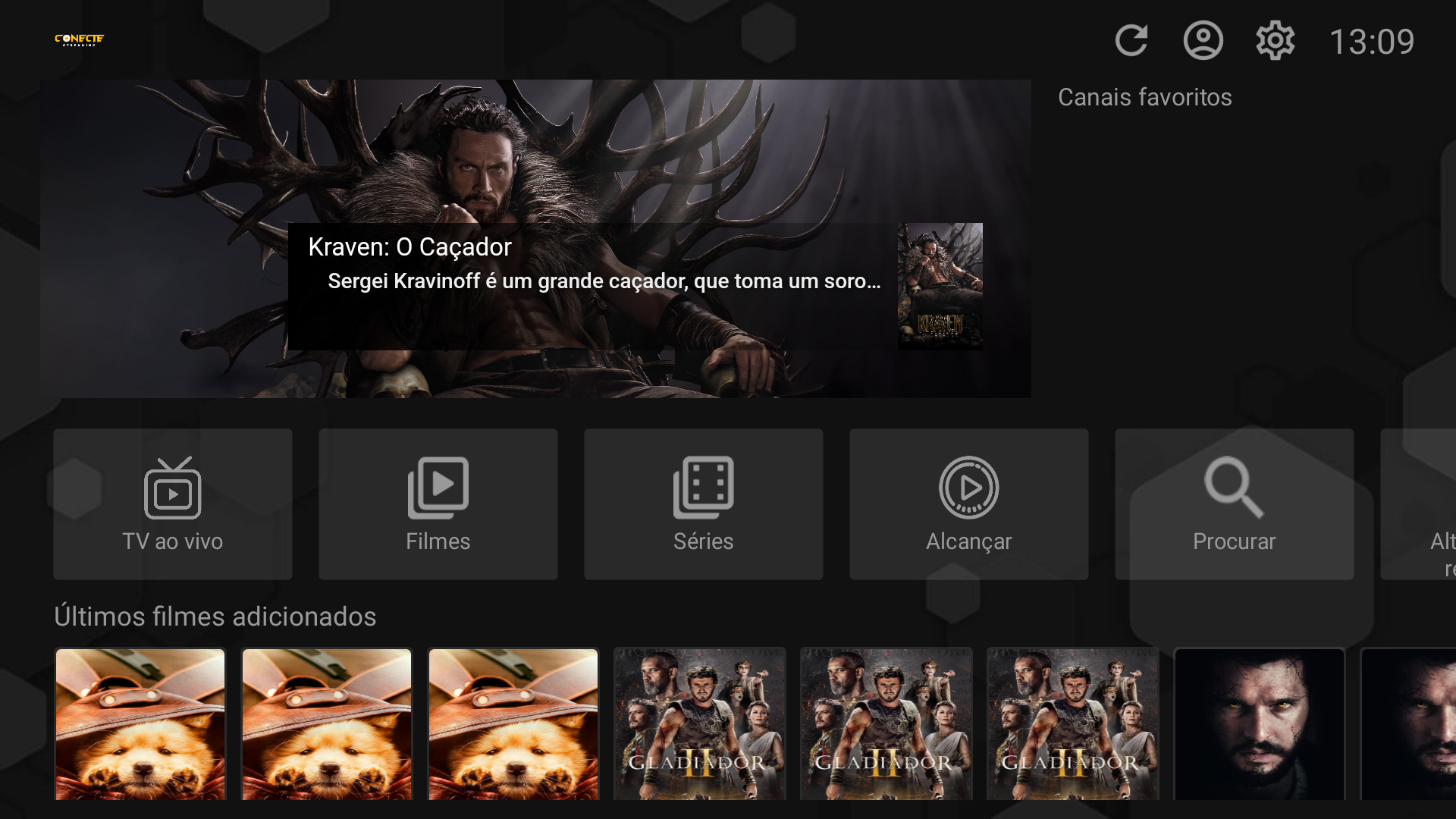Open the Alcançar catch-up tile
Viewport: 1456px width, 819px height.
click(969, 504)
